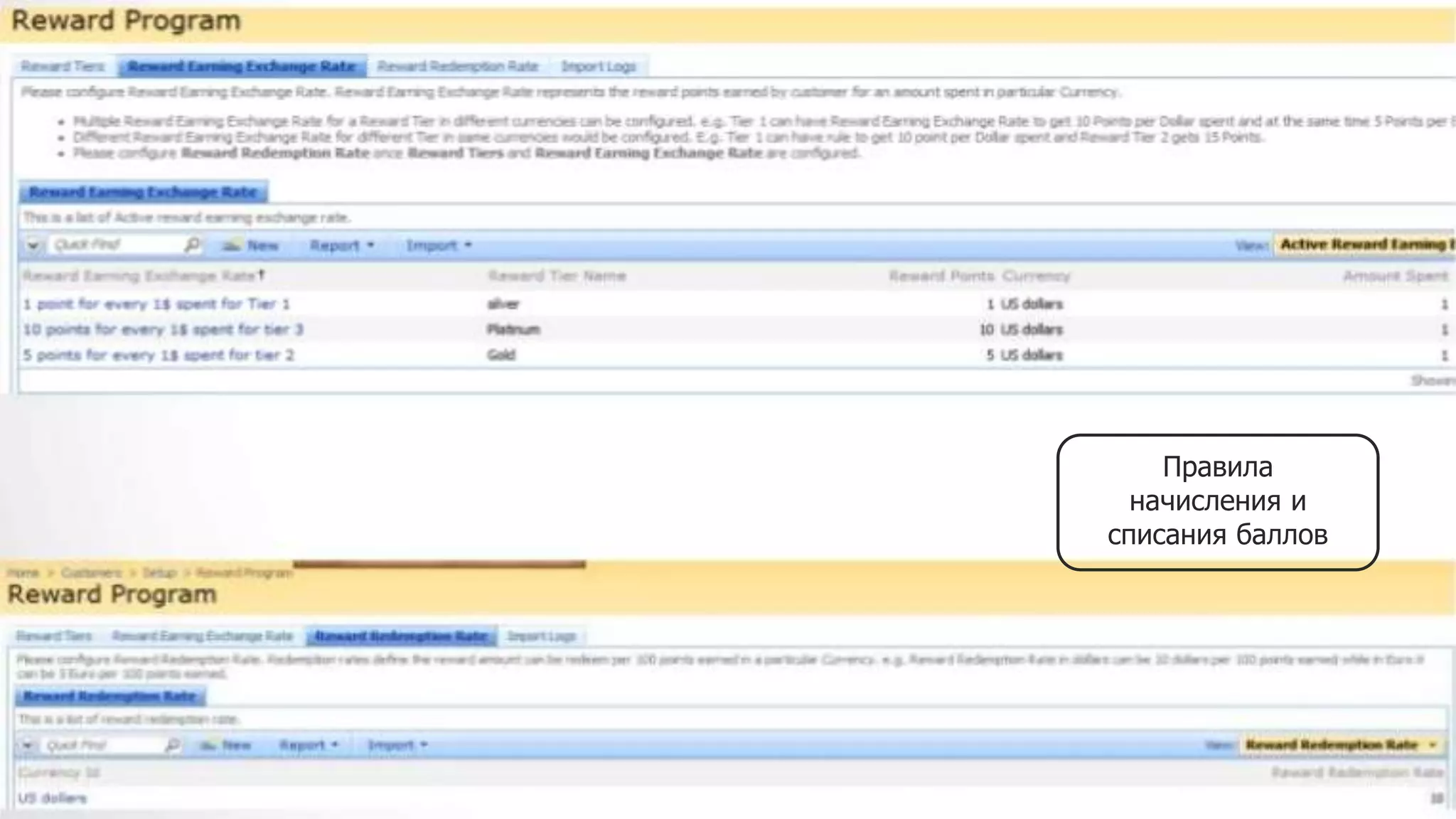Click Reward Program in the breadcrumb trail

pos(244,573)
